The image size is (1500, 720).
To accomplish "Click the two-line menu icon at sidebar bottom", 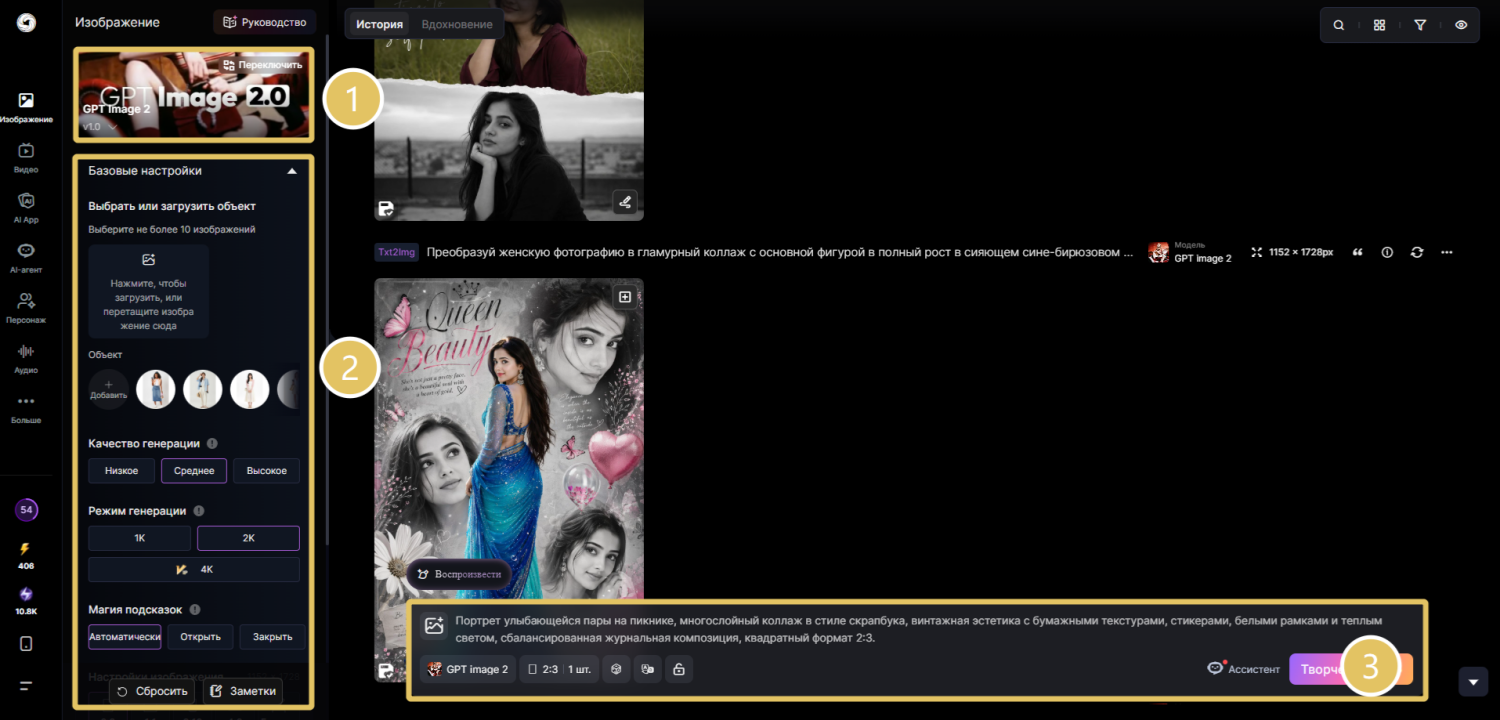I will tap(26, 686).
